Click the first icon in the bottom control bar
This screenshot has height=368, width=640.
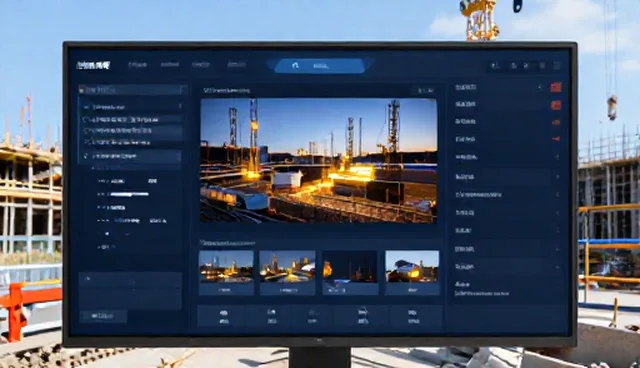coord(224,316)
